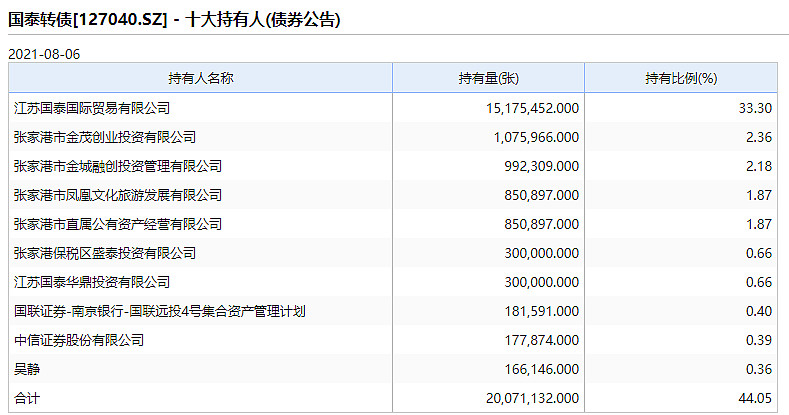Click amount 300,000.000 in 国泰华鼎 row
Image resolution: width=789 pixels, height=415 pixels.
[x=541, y=282]
